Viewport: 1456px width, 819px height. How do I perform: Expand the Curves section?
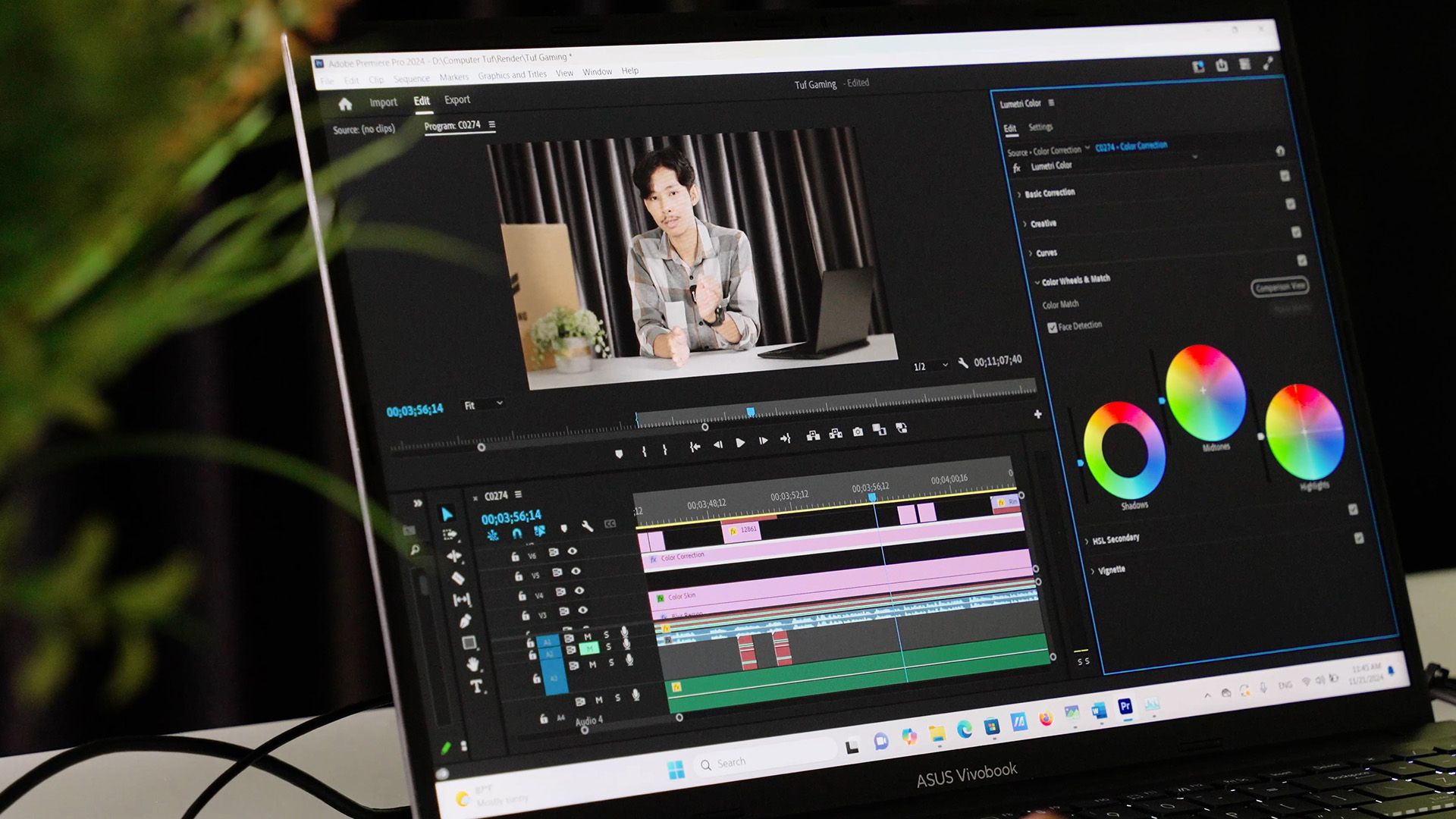[1030, 253]
